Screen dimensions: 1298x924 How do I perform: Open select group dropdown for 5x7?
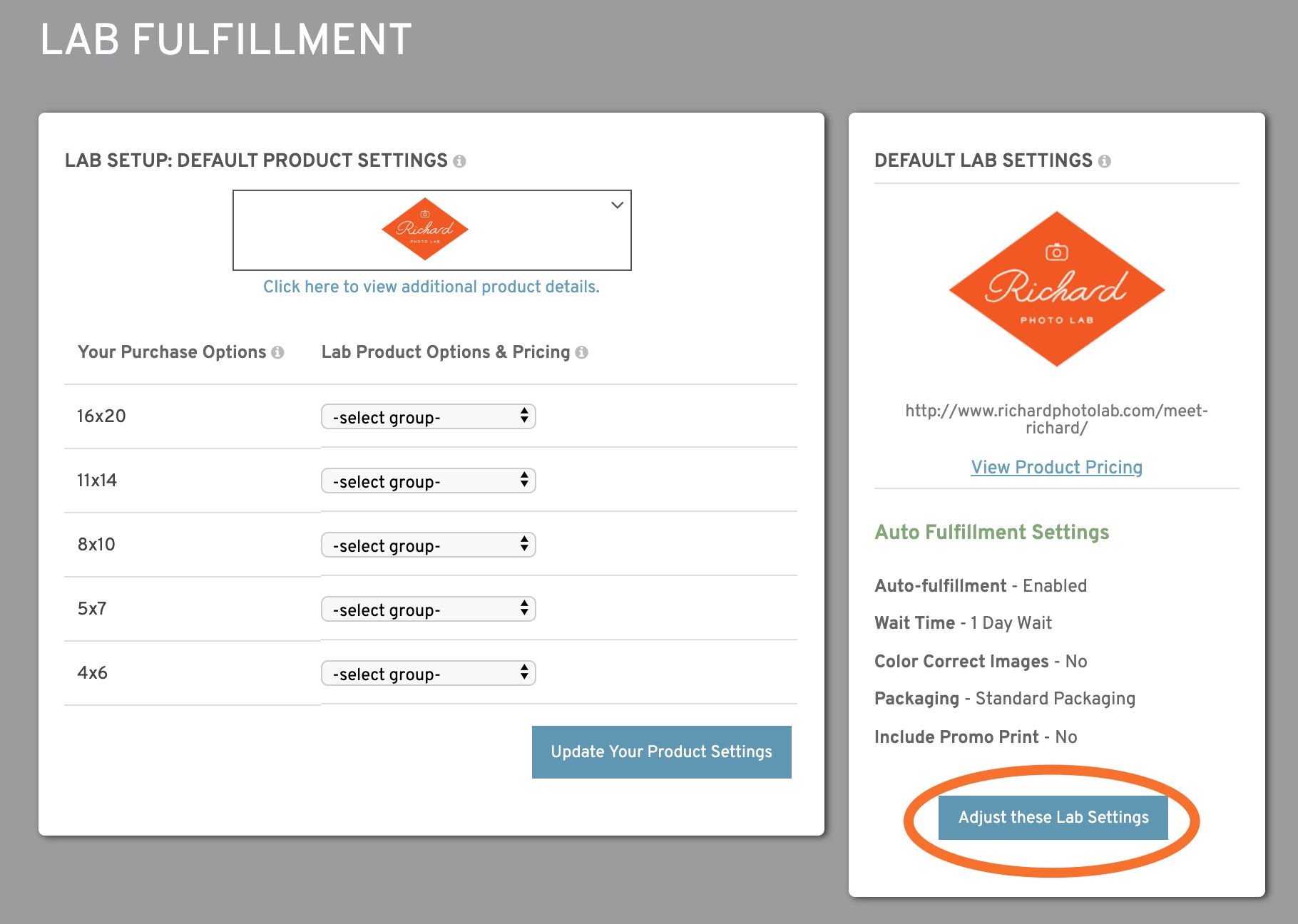429,609
